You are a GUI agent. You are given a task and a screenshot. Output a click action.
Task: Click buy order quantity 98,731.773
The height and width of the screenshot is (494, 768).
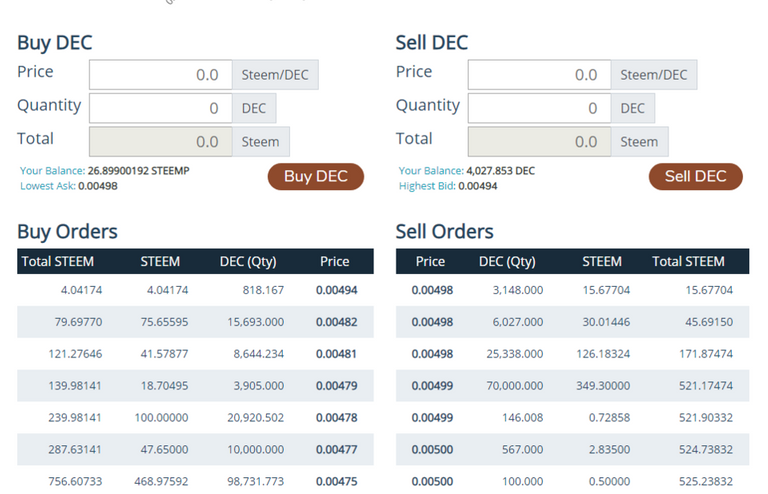click(256, 481)
